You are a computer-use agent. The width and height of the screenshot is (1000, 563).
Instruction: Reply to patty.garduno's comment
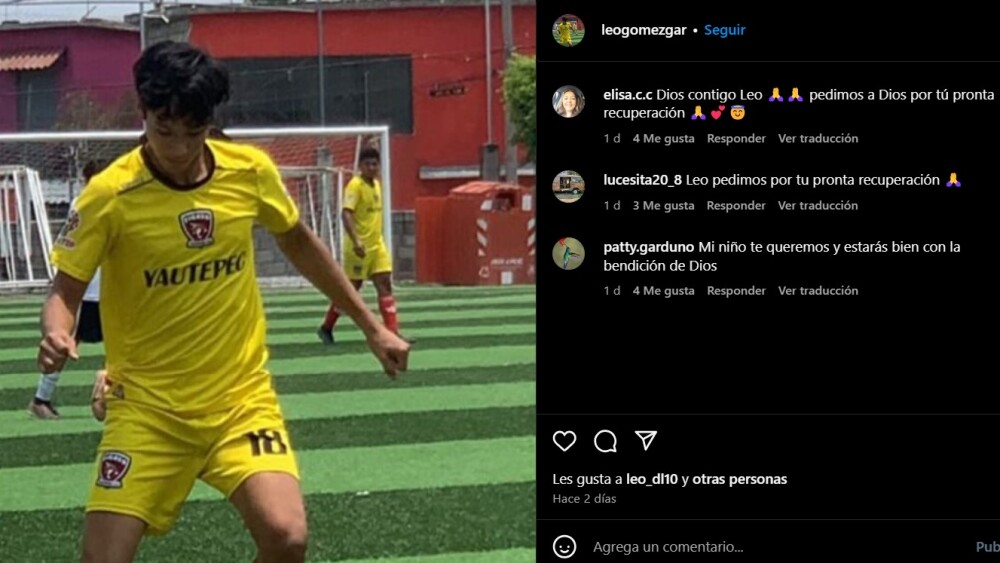(736, 291)
